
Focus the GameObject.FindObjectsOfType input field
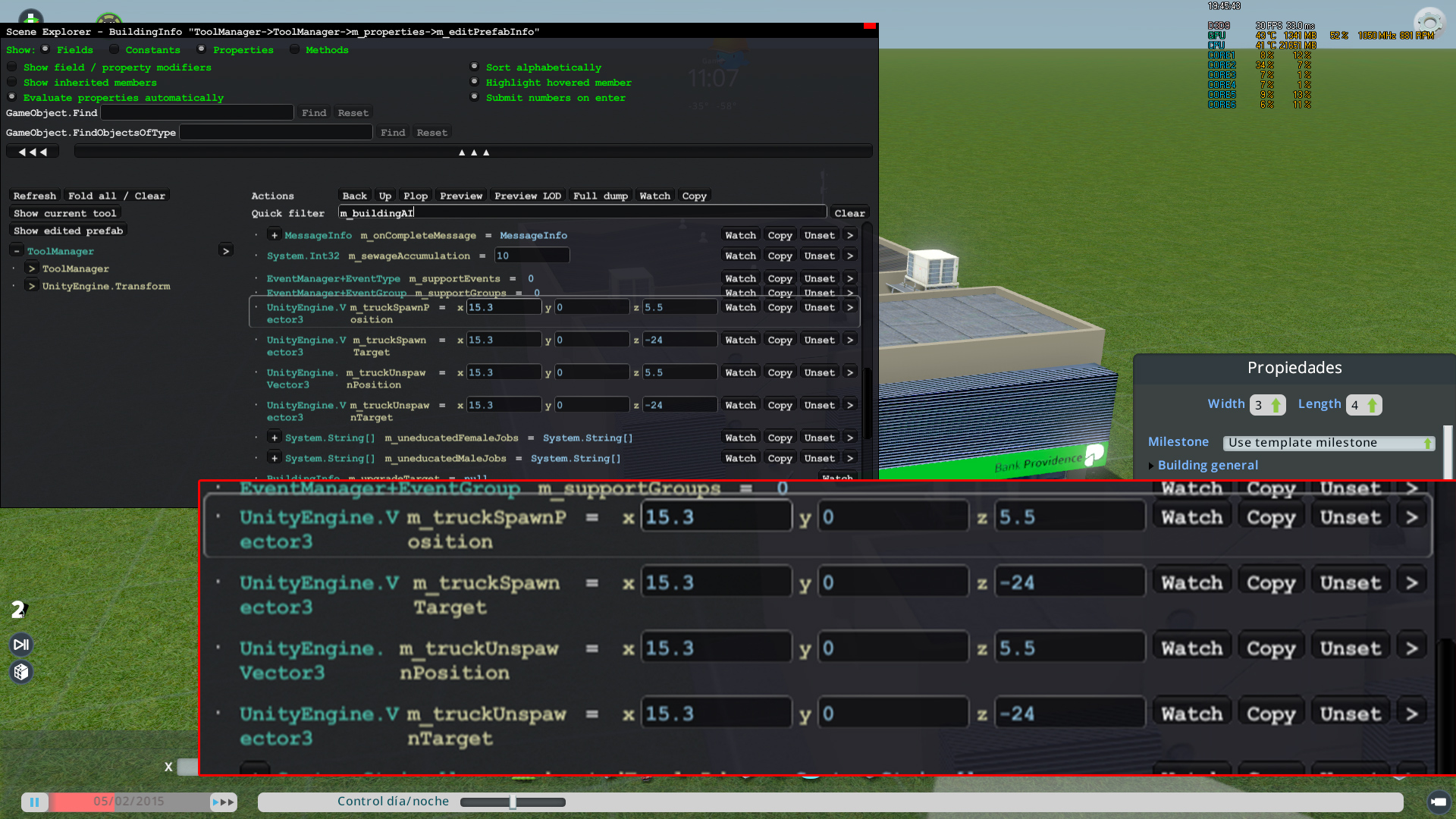click(x=276, y=133)
